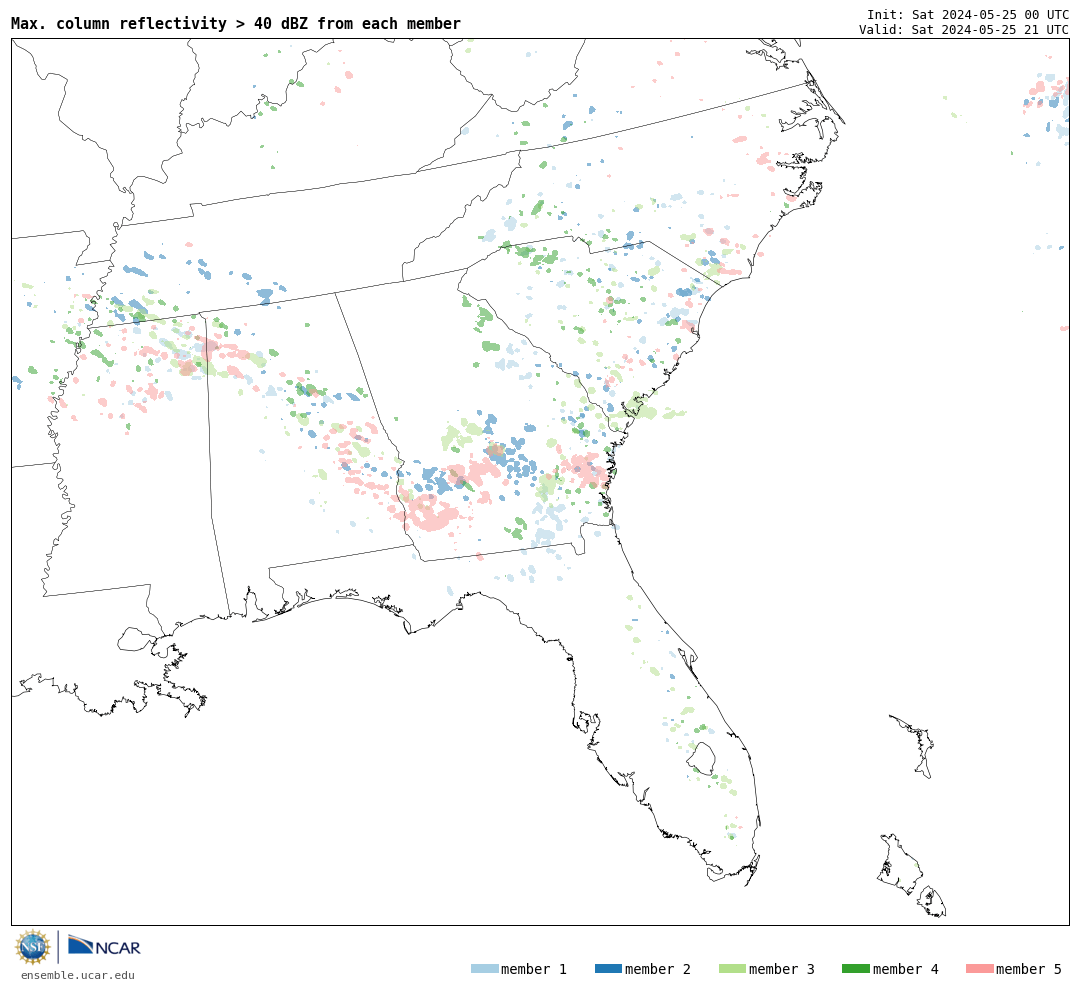
Task: Select the "member 2" legend label
Action: pyautogui.click(x=658, y=969)
